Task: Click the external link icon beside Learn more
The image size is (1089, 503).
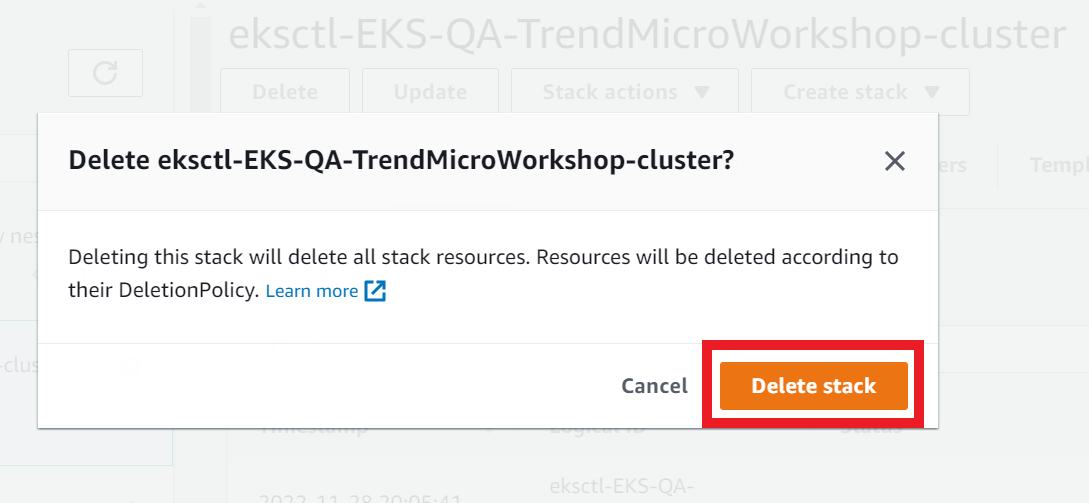Action: coord(375,291)
